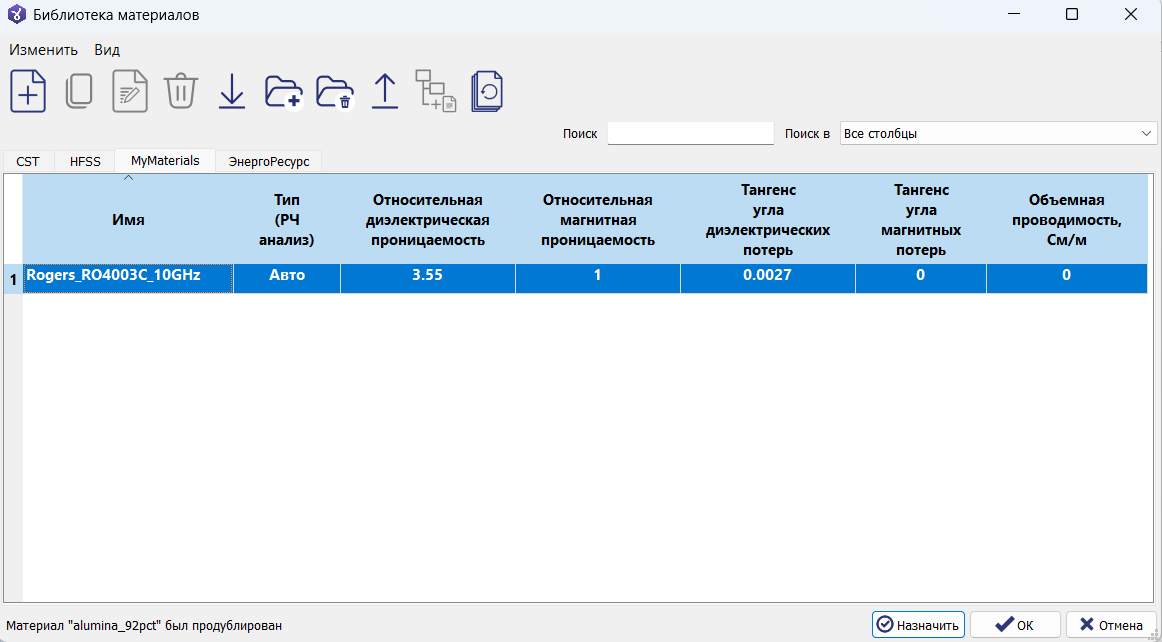Click the edit material pencil icon
This screenshot has height=642, width=1162.
[x=130, y=91]
